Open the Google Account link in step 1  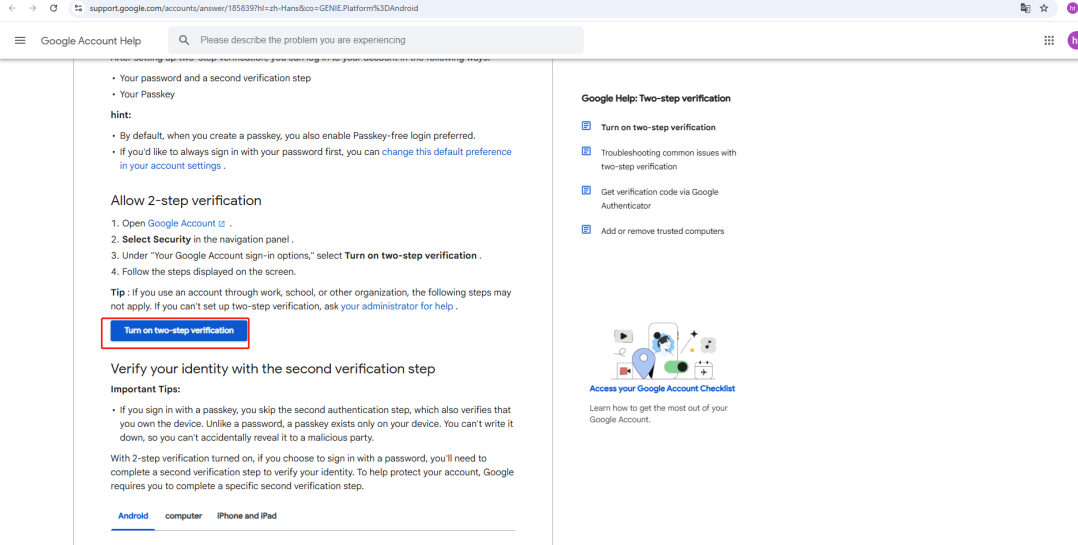pos(182,223)
